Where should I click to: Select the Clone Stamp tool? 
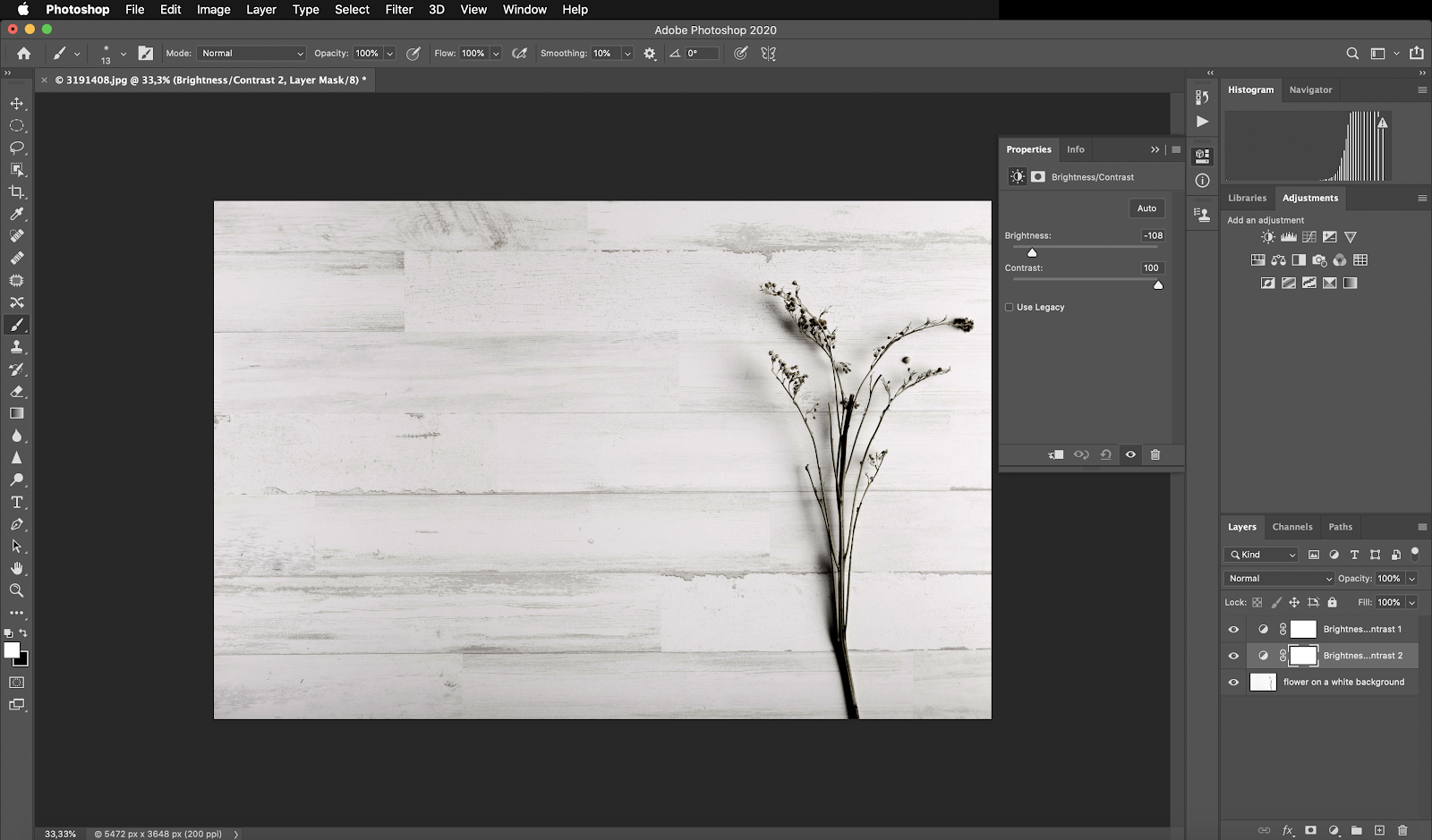coord(17,347)
